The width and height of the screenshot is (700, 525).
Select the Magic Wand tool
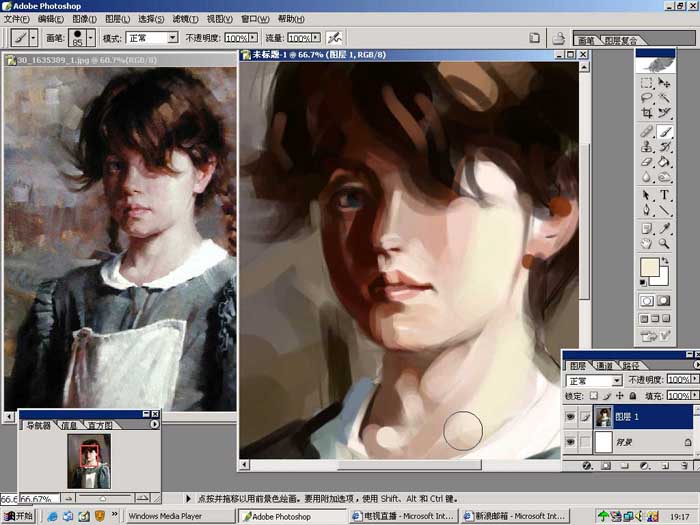[664, 98]
